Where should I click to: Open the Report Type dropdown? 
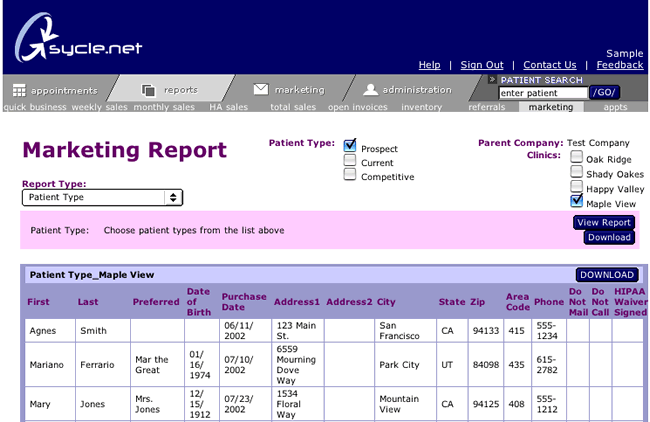pos(102,198)
